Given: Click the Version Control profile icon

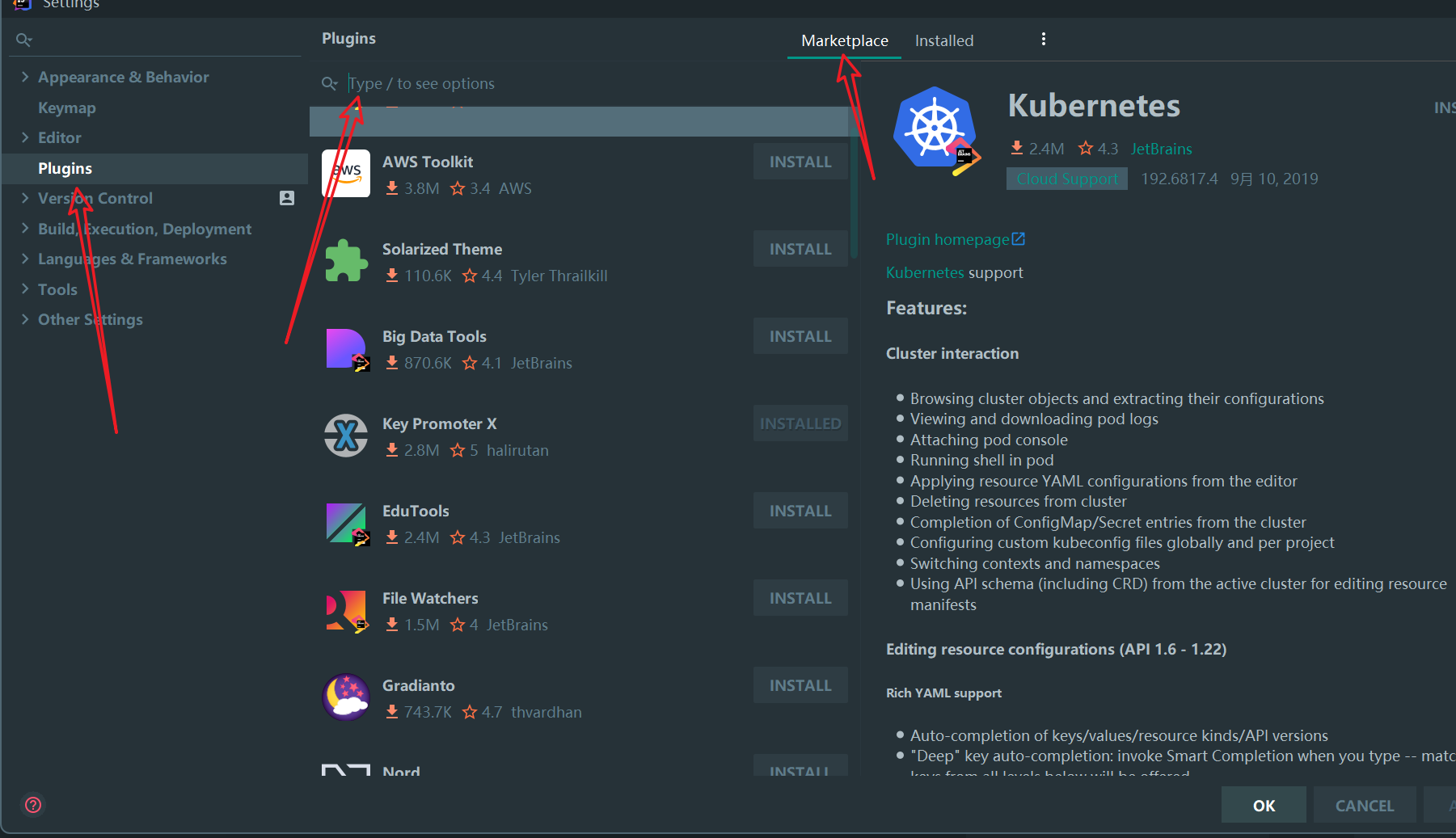Looking at the screenshot, I should coord(287,198).
